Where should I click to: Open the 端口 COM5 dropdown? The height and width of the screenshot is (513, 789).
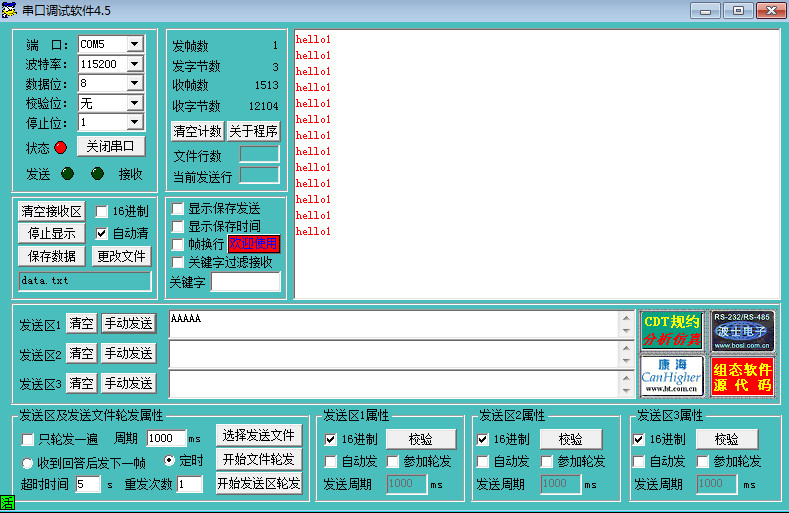pos(134,44)
